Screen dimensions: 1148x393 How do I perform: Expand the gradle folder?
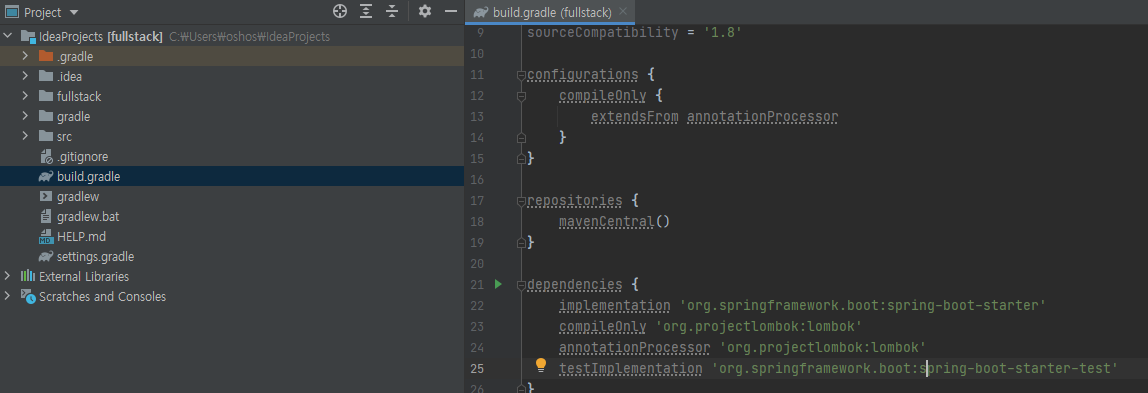[25, 116]
